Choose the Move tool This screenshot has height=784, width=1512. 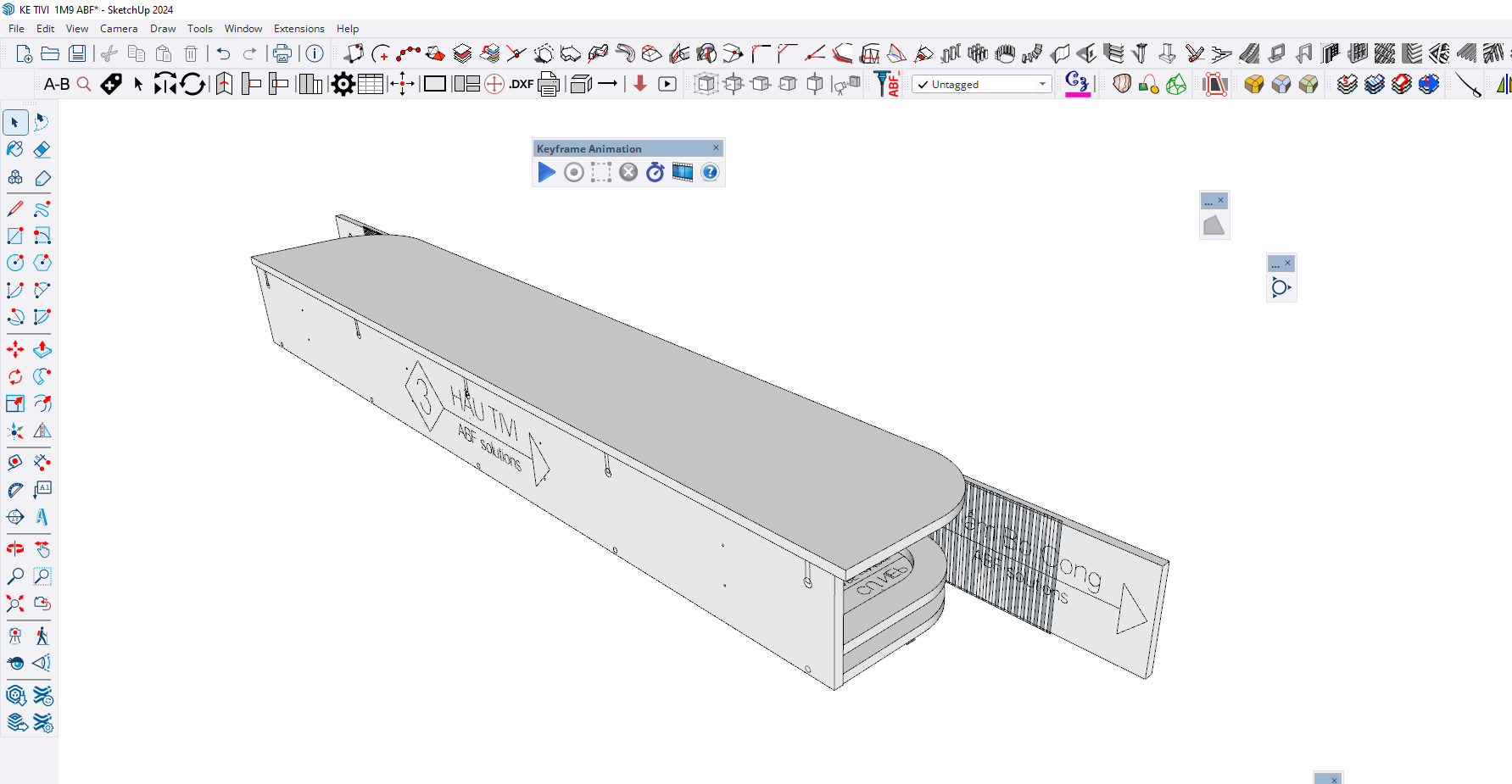[15, 349]
